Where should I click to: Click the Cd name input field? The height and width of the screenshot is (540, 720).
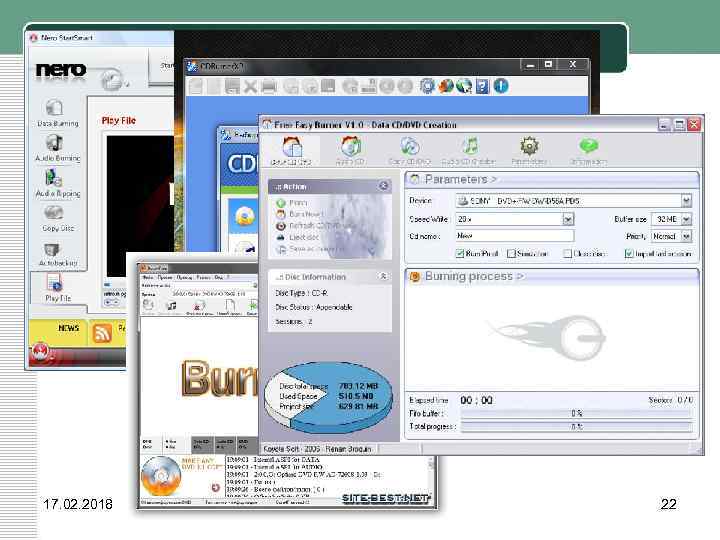515,236
